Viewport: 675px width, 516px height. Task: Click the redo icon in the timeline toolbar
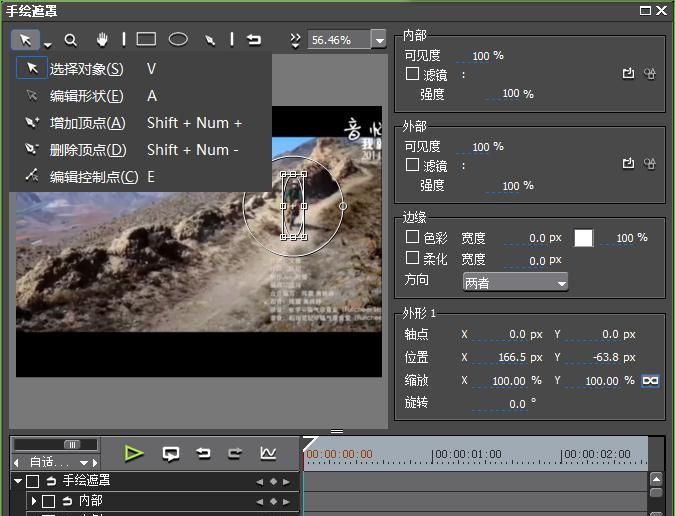(x=235, y=453)
